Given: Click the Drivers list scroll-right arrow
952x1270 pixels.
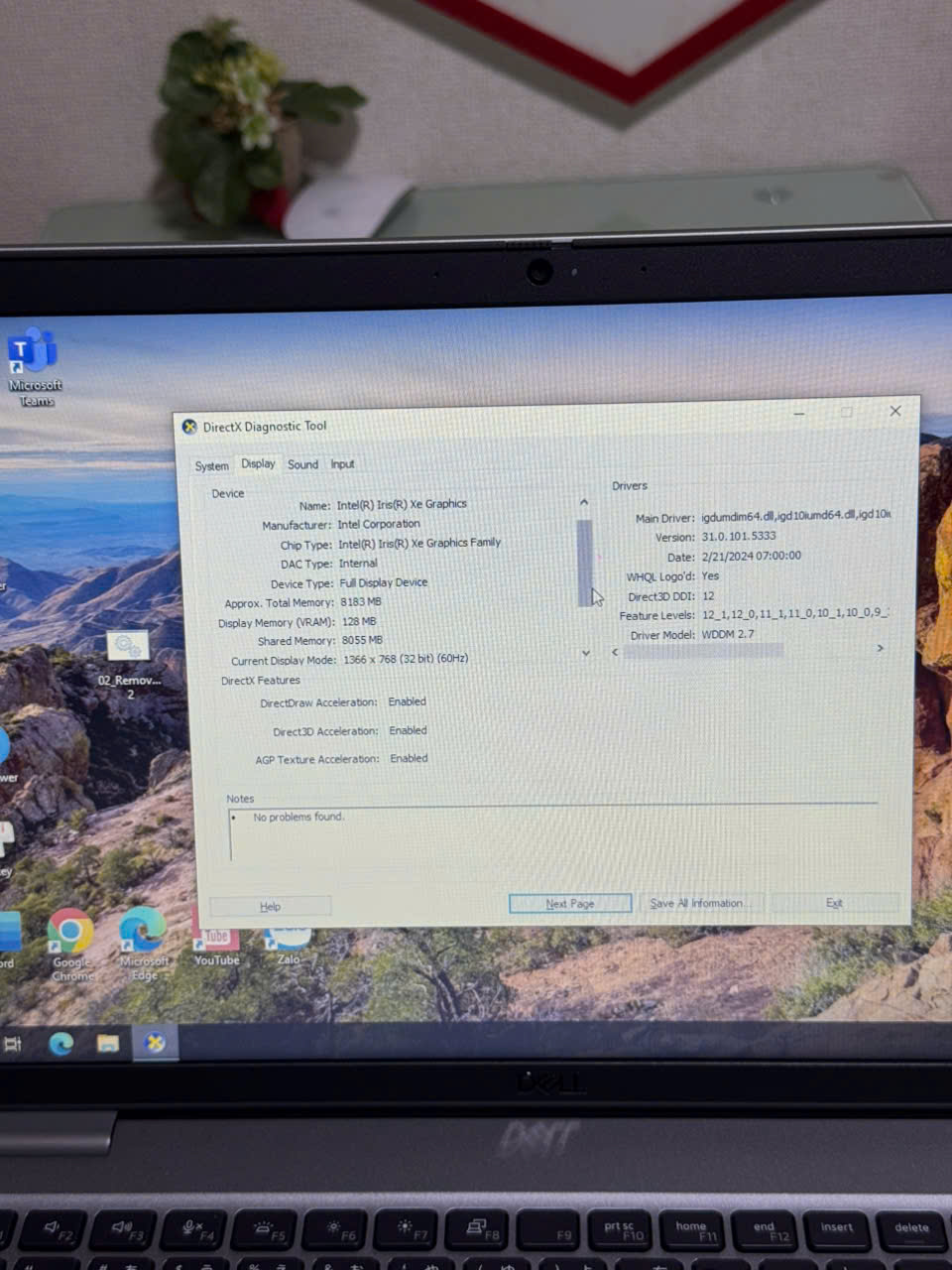Looking at the screenshot, I should 880,648.
